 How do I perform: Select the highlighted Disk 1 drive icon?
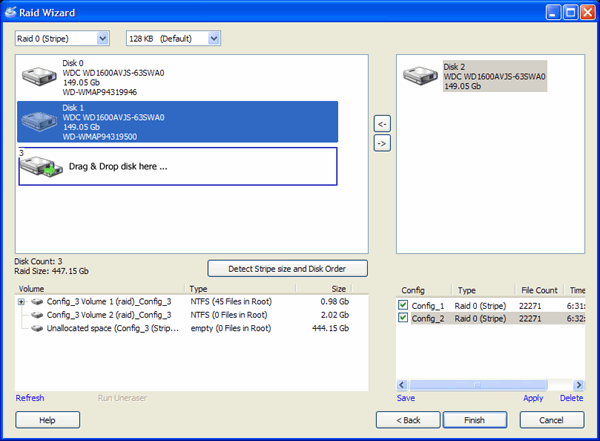[39, 121]
